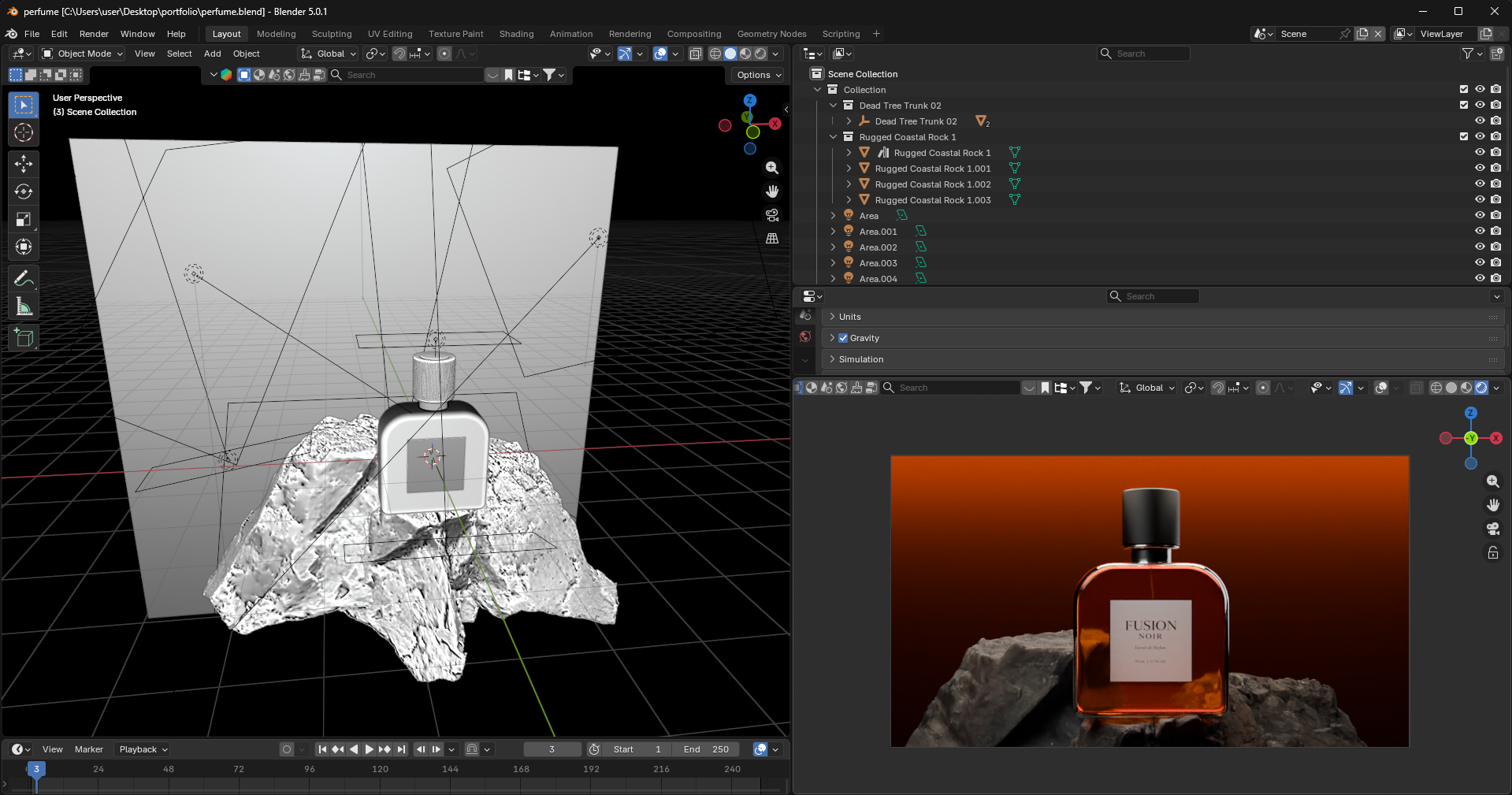Activate the Annotate tool

pyautogui.click(x=24, y=278)
